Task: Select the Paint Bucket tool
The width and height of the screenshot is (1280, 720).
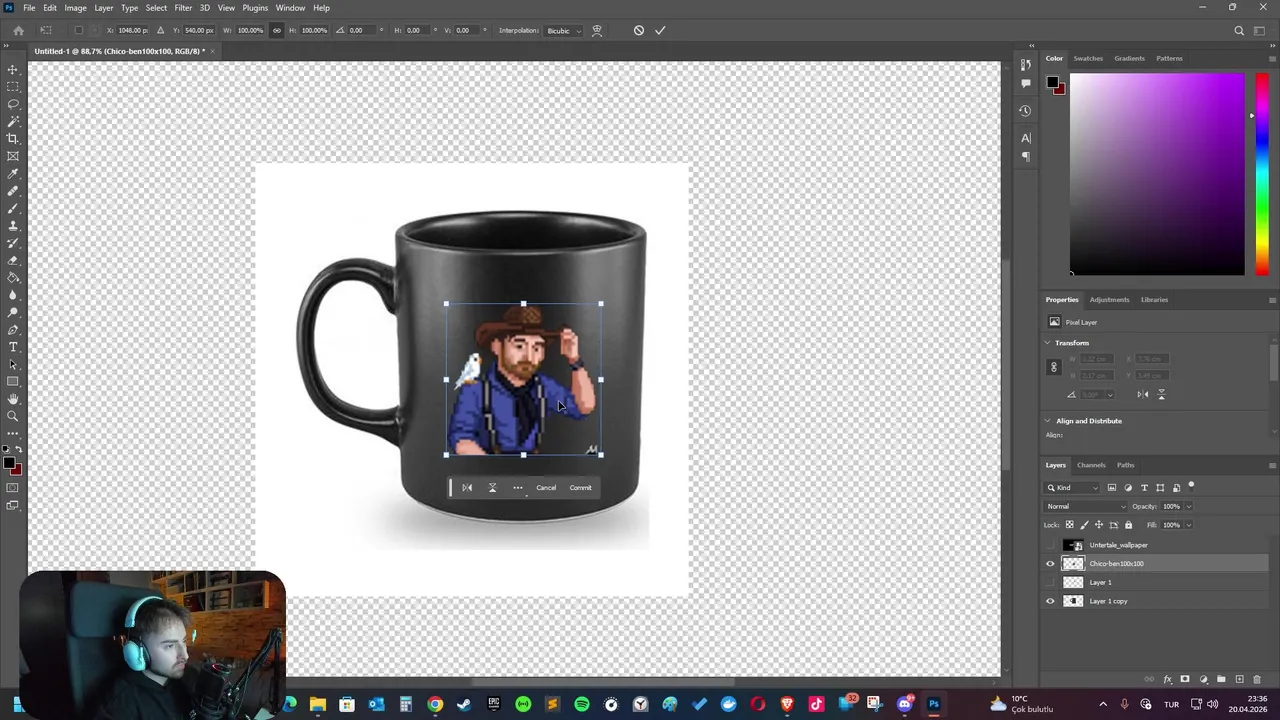Action: tap(13, 278)
